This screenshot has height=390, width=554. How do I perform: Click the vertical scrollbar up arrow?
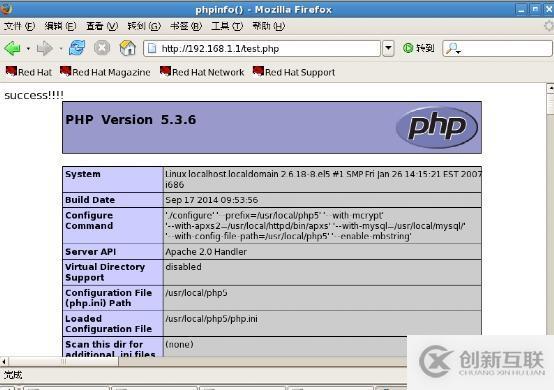tap(550, 88)
